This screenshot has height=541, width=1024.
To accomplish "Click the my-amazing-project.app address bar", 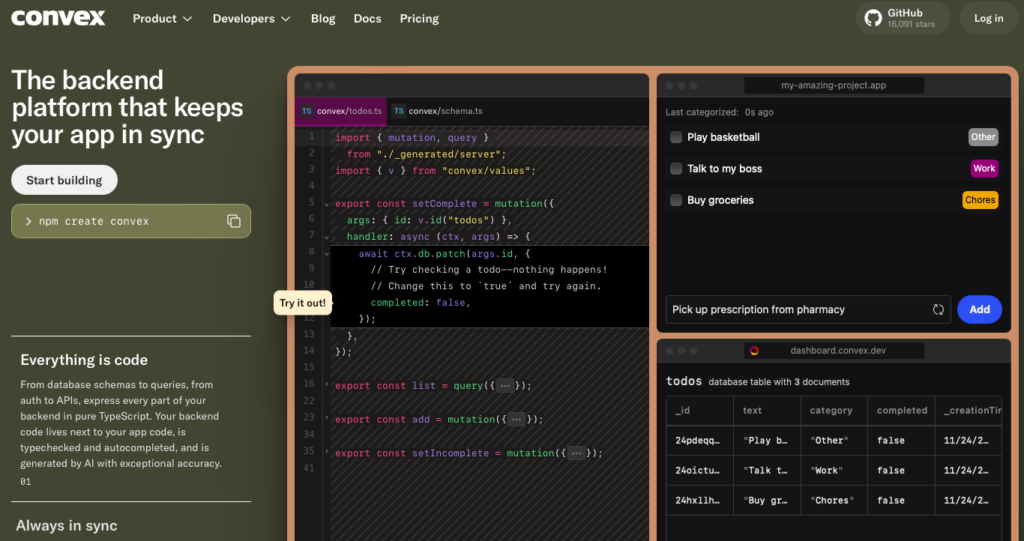I will click(834, 86).
